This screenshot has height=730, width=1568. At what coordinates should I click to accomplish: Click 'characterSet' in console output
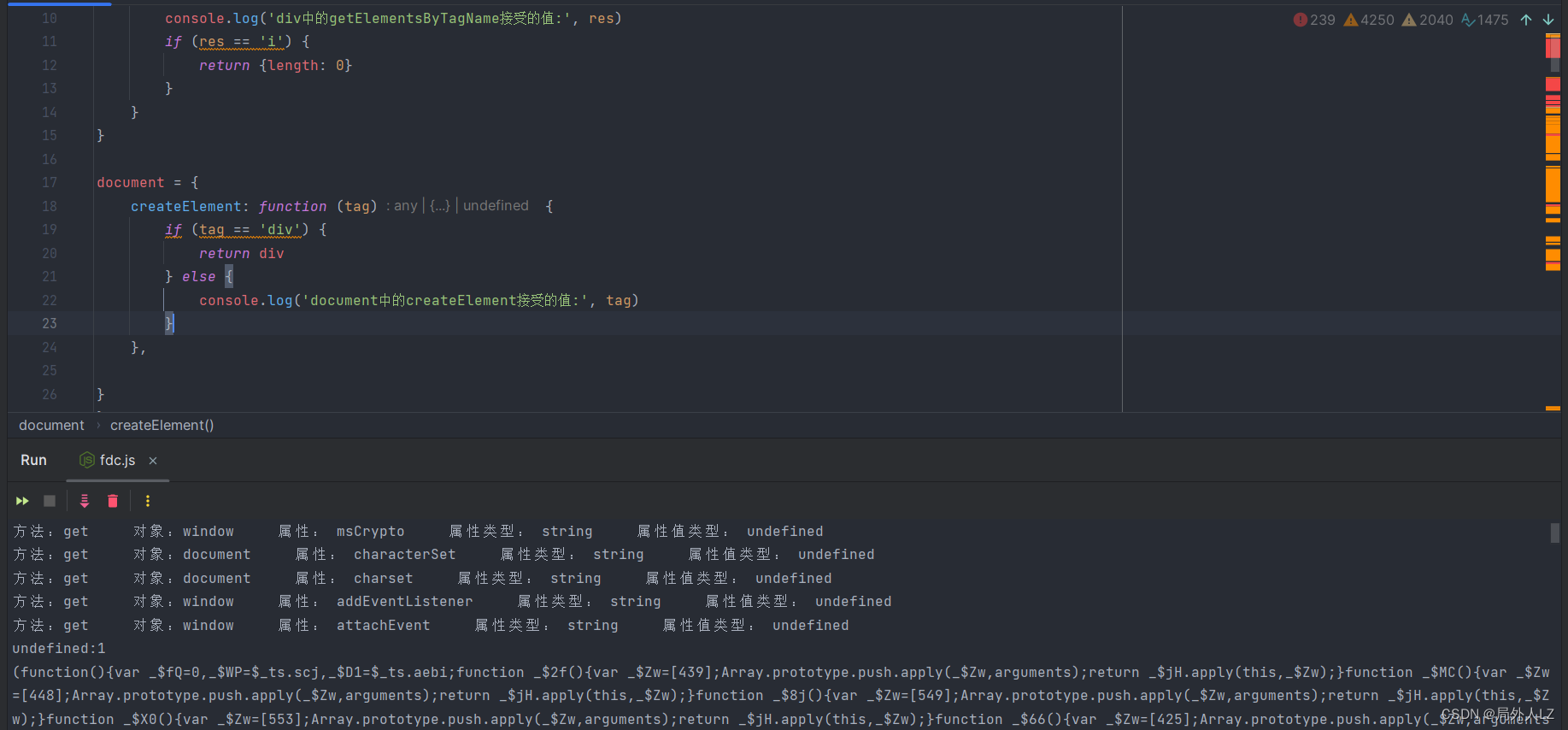pos(404,554)
